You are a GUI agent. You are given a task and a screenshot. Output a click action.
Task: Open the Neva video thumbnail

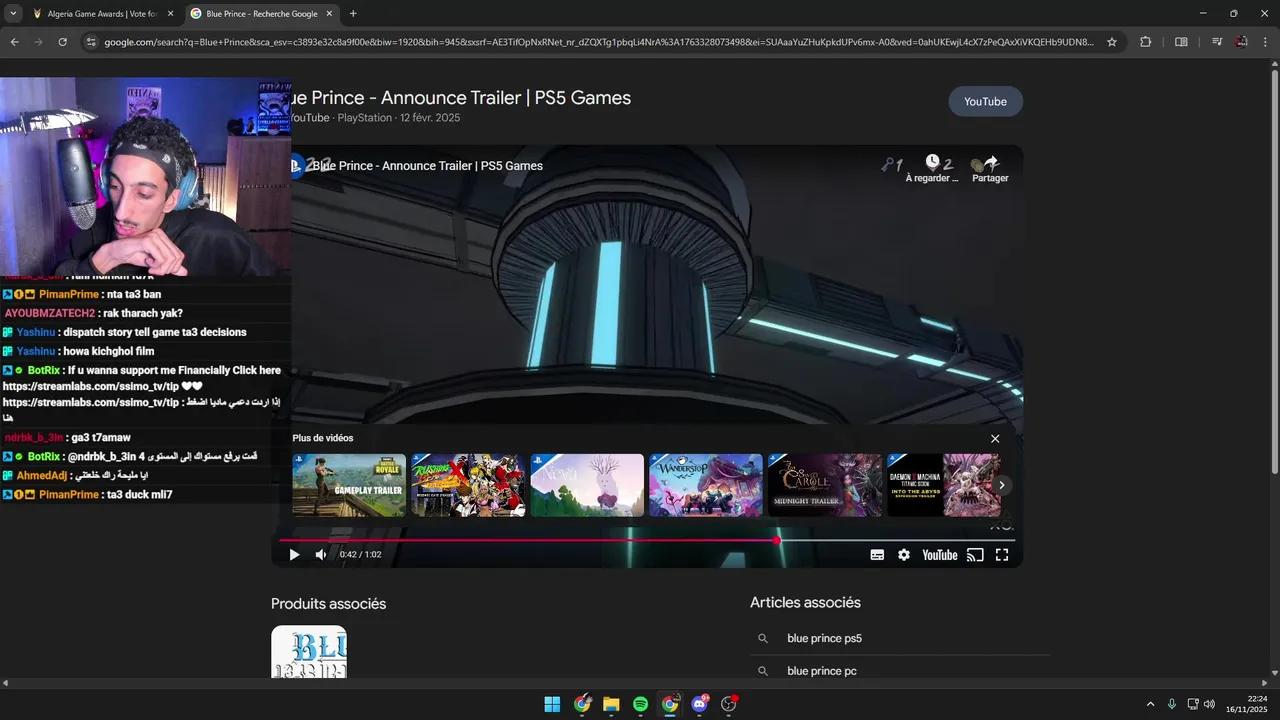tap(587, 485)
